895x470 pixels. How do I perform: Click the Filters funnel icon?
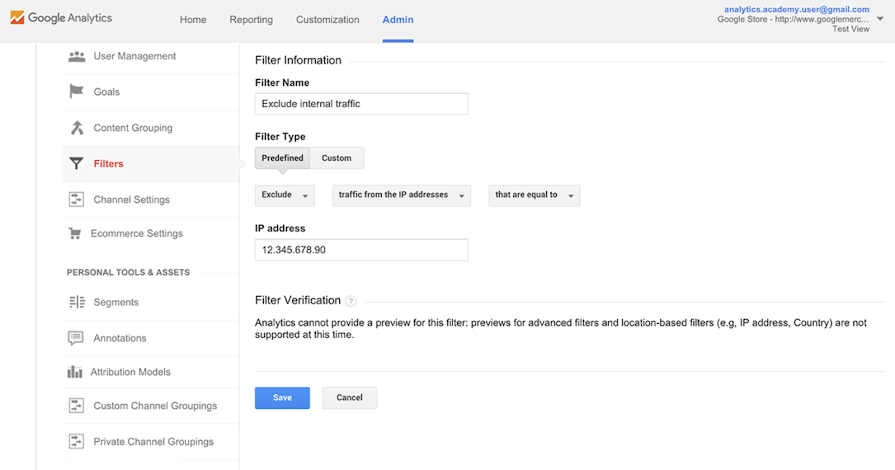click(x=76, y=164)
